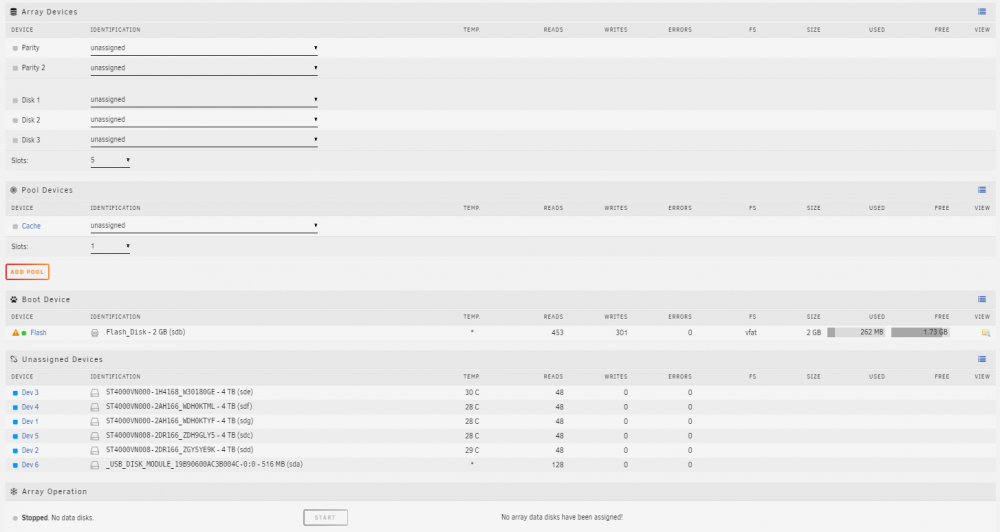Click the Array Devices header icon
This screenshot has width=1000, height=532.
click(13, 11)
